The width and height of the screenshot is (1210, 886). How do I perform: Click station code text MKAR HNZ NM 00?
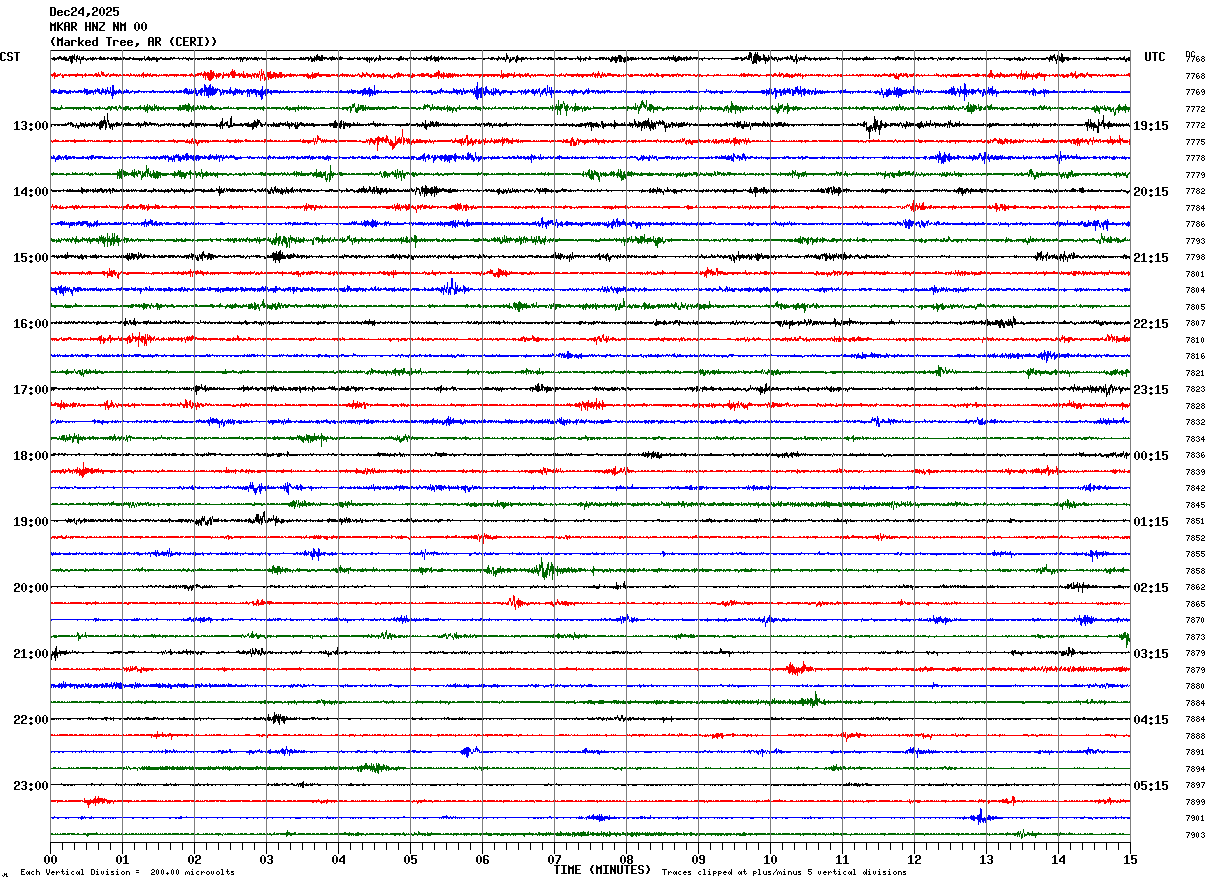click(x=98, y=27)
